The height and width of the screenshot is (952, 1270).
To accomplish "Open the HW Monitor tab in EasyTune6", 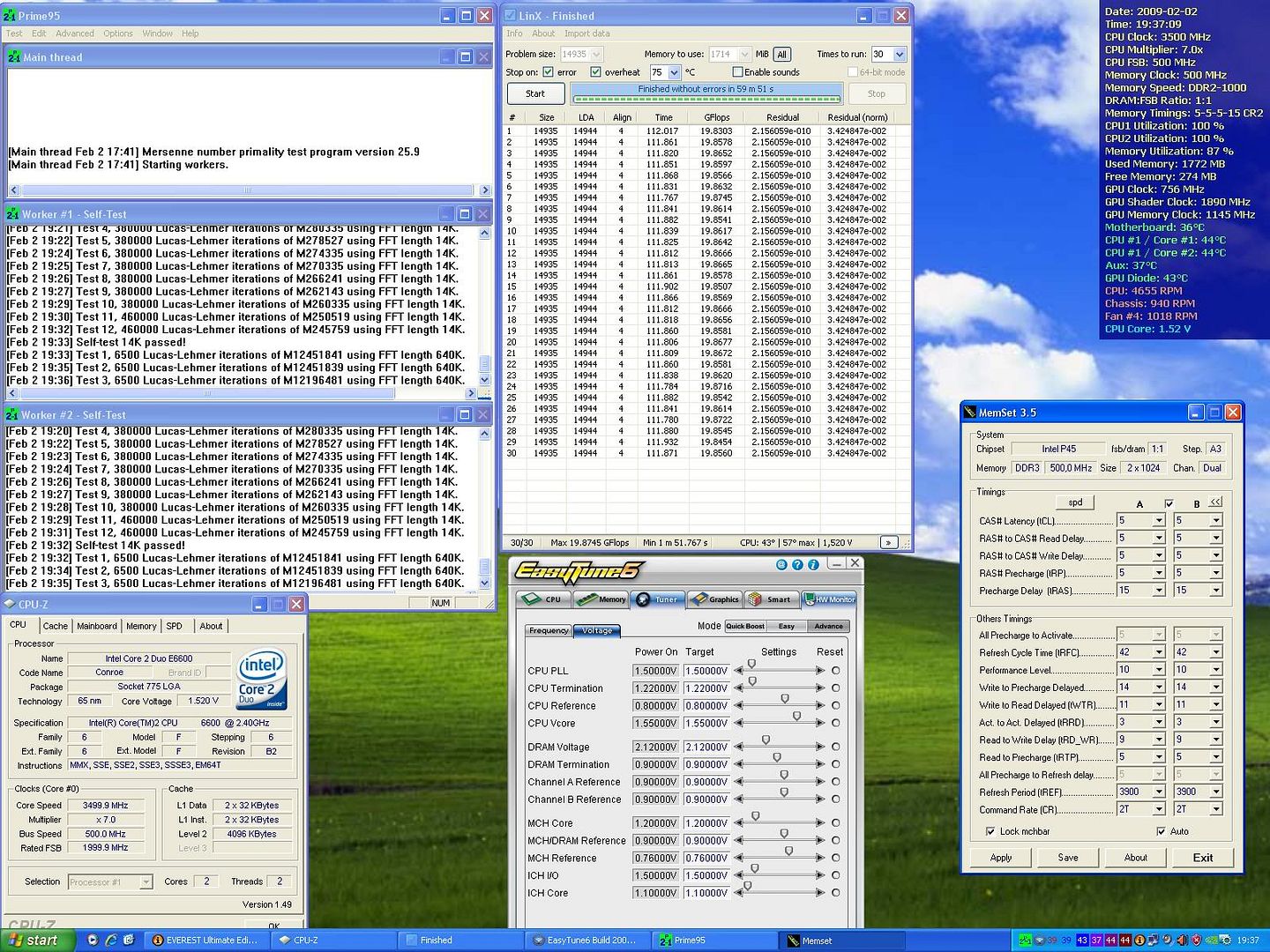I will pyautogui.click(x=830, y=599).
